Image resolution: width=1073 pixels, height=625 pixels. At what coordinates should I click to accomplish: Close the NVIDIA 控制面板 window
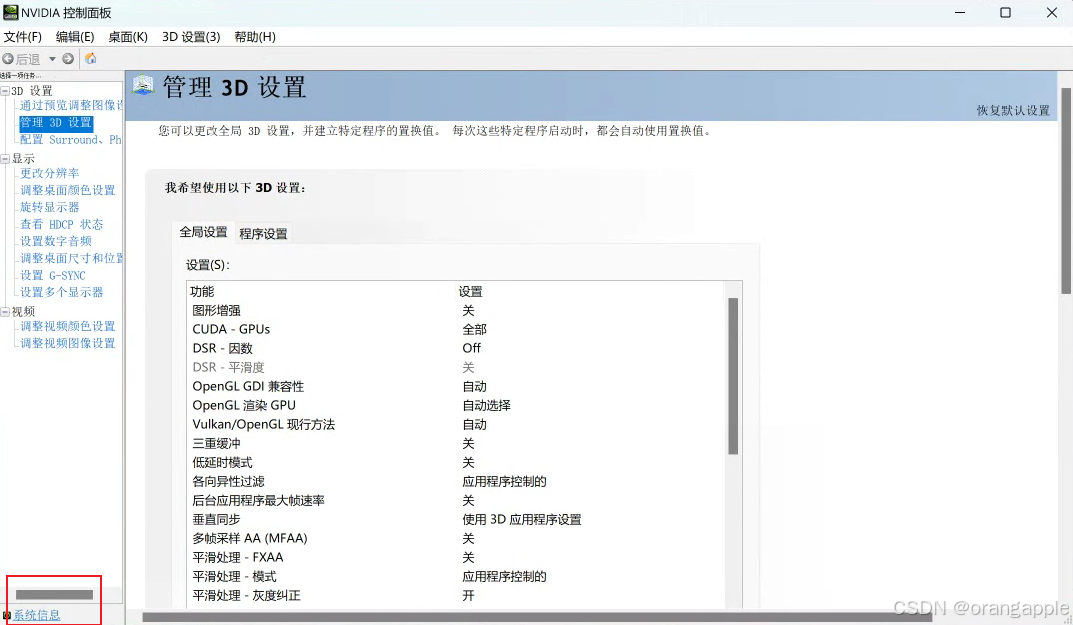[x=1052, y=12]
